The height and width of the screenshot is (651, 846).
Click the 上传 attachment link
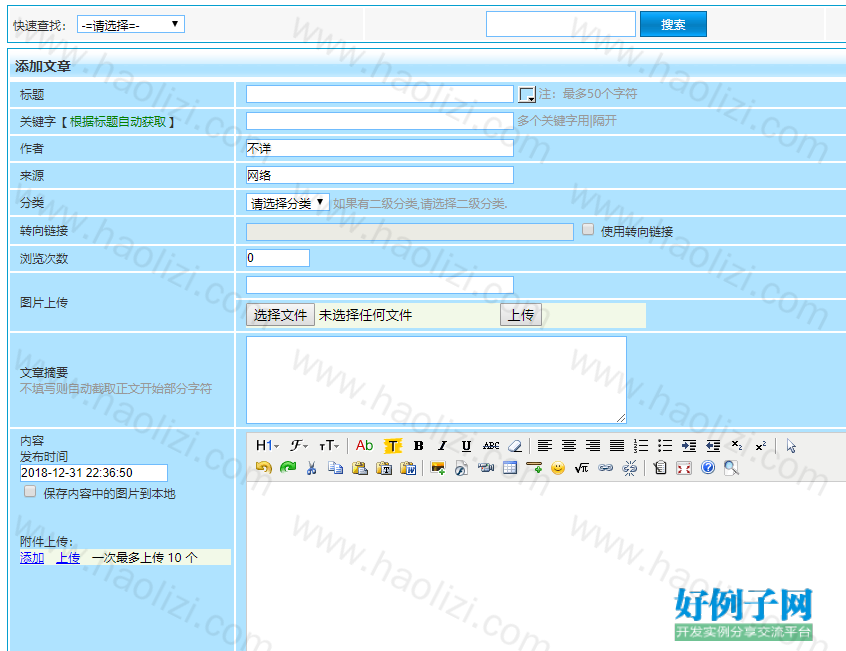[x=69, y=558]
